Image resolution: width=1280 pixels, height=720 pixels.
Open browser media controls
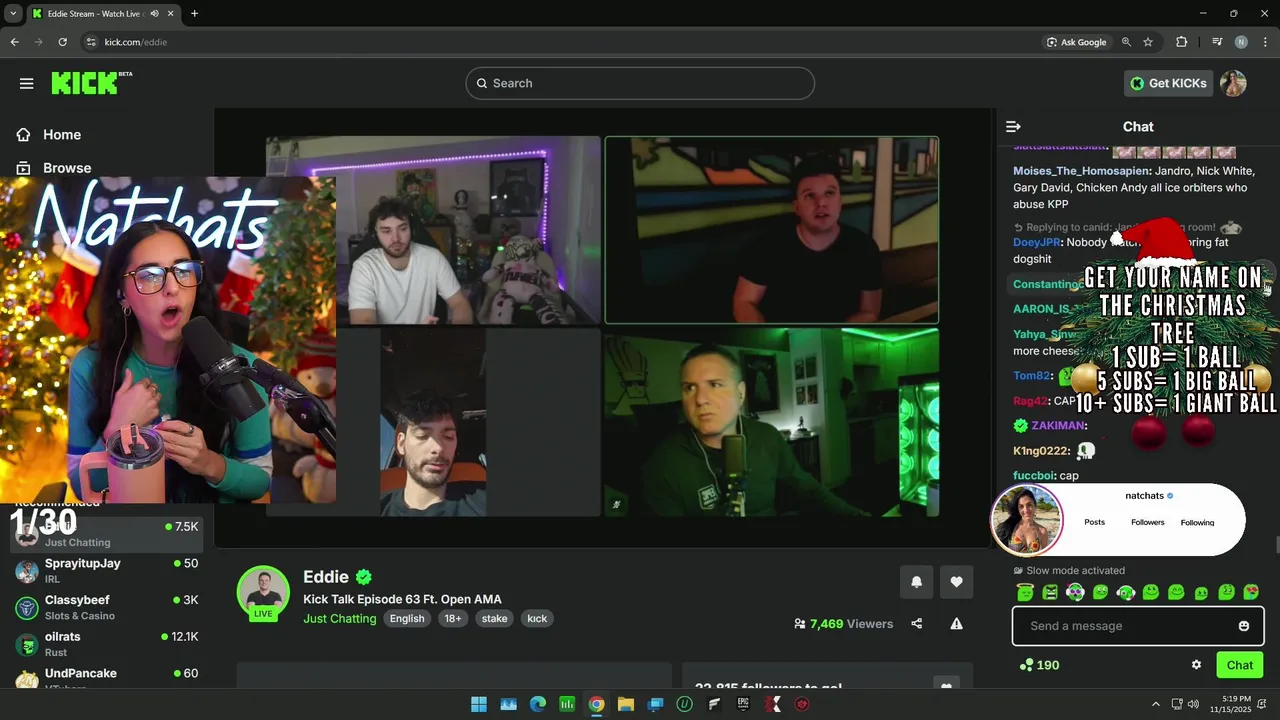[1217, 42]
